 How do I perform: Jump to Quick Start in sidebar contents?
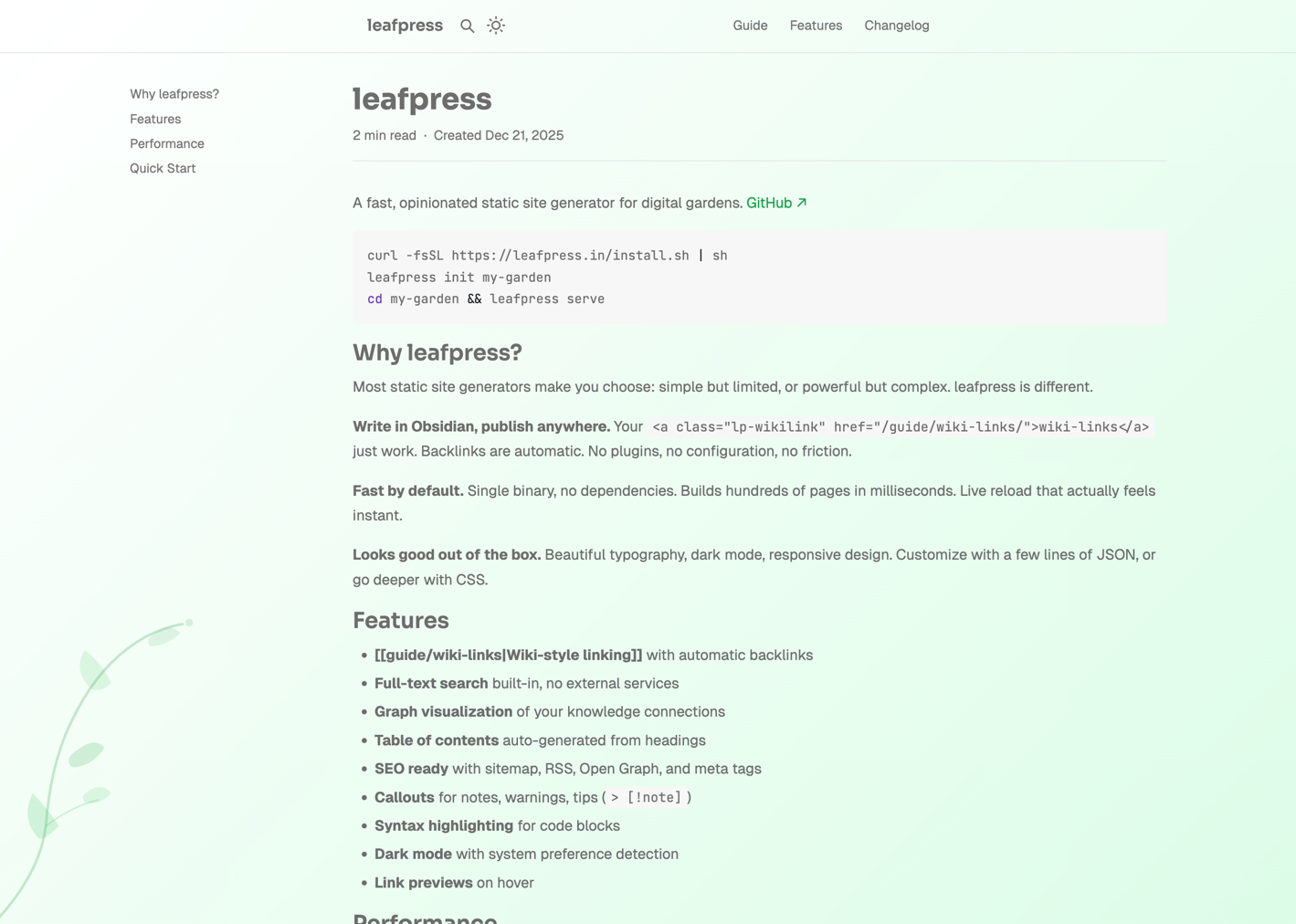(x=163, y=168)
